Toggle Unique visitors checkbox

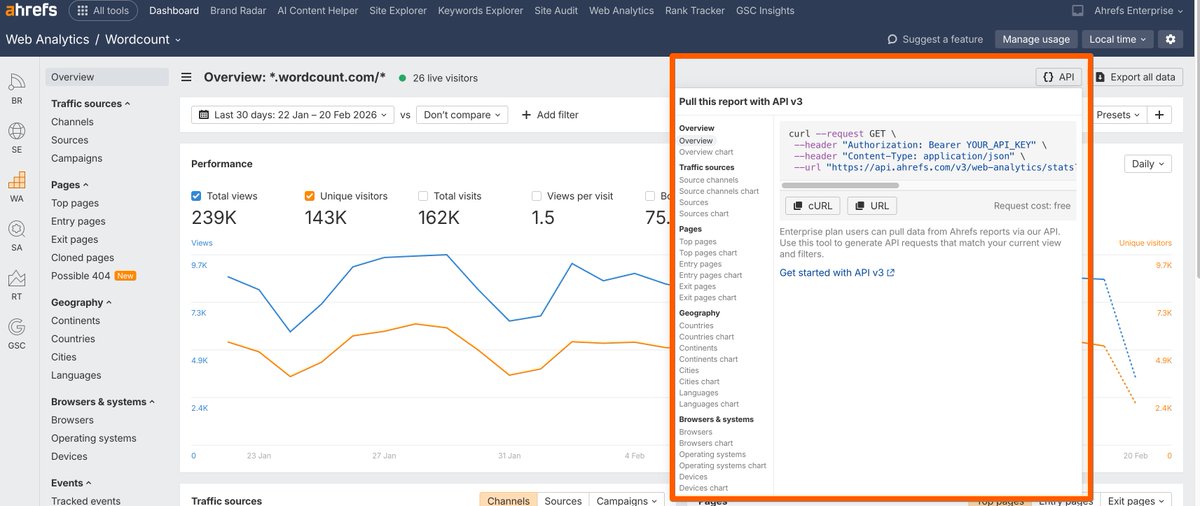point(310,196)
